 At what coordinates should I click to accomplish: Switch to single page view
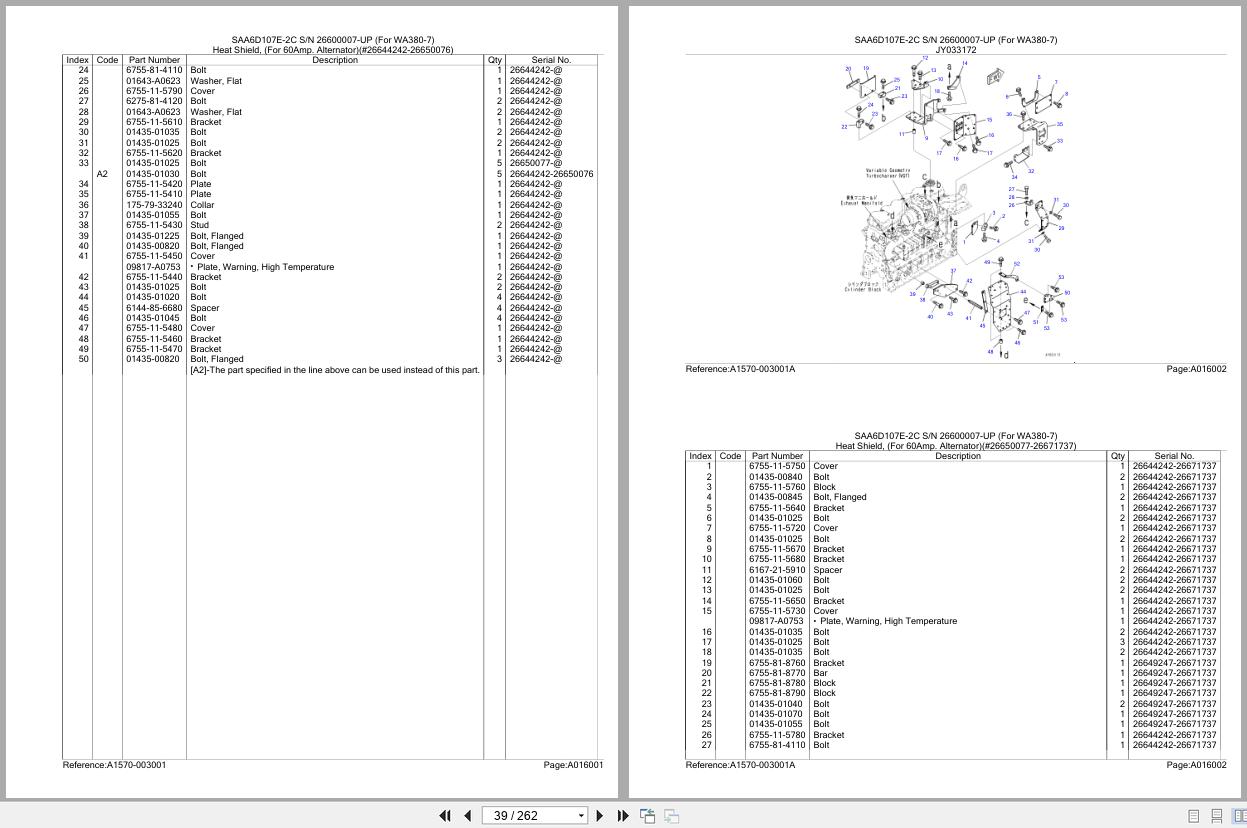1193,816
